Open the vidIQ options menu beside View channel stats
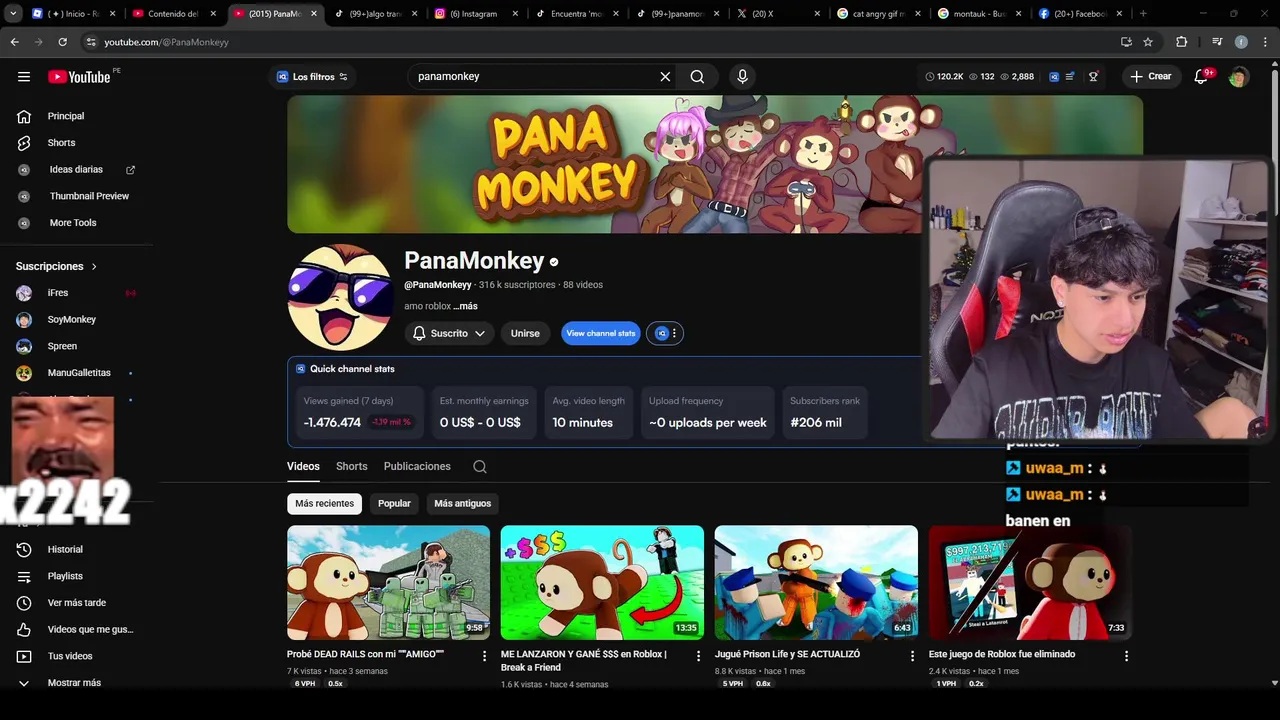This screenshot has width=1280, height=720. point(666,333)
